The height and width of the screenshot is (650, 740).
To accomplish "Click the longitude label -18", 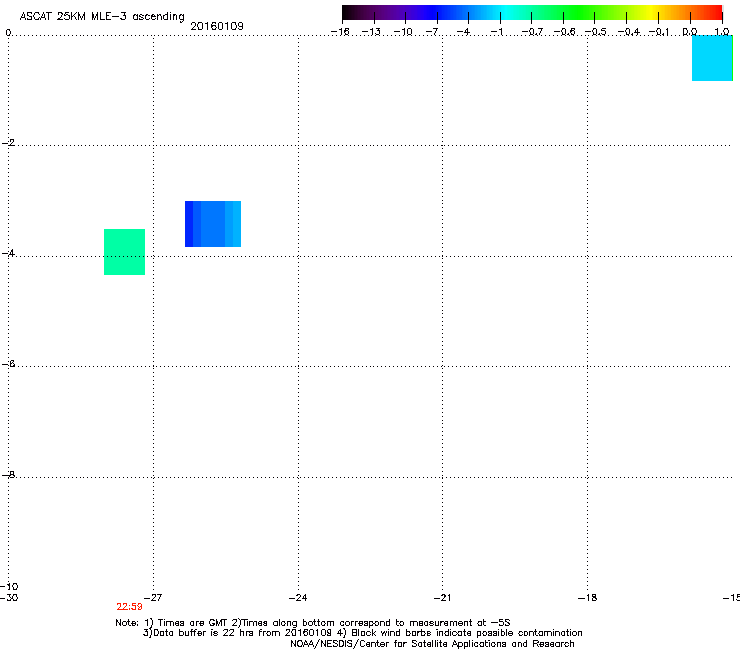I will click(x=587, y=598).
